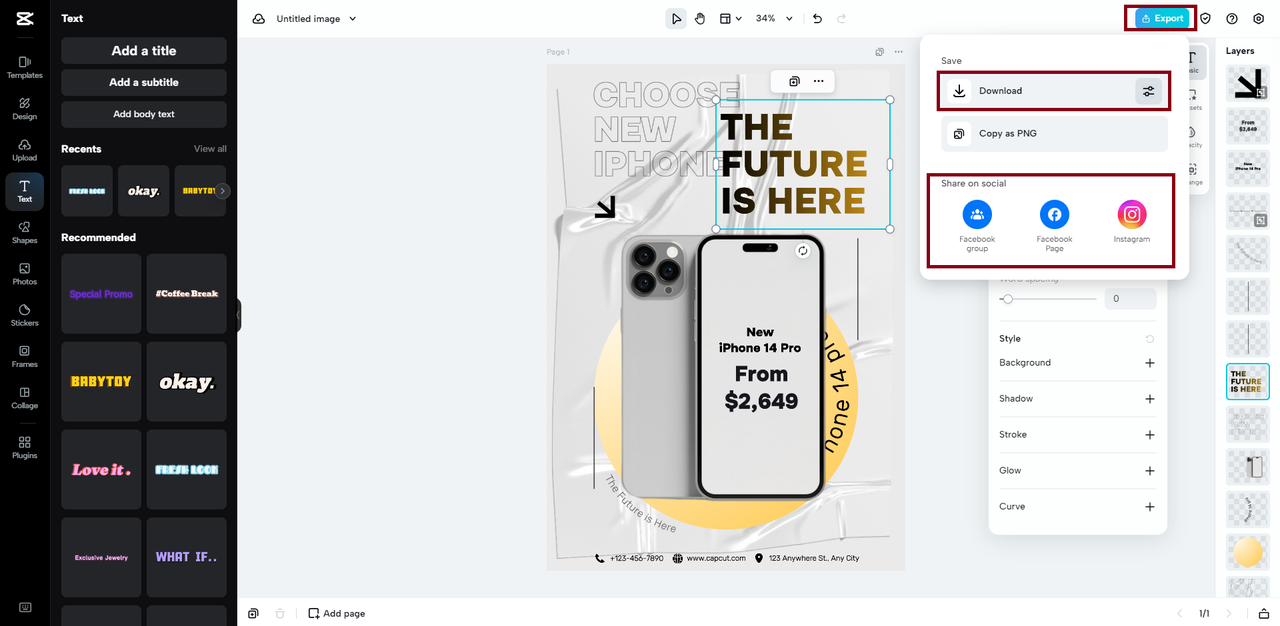Screen dimensions: 1280x626
Task: Open more options in floating text toolbar
Action: 819,81
